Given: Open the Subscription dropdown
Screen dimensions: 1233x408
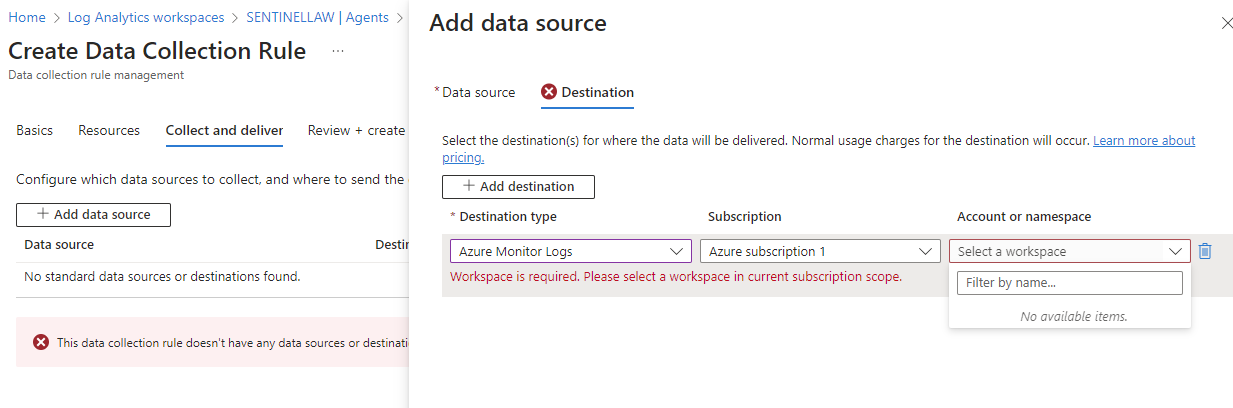Looking at the screenshot, I should (820, 251).
